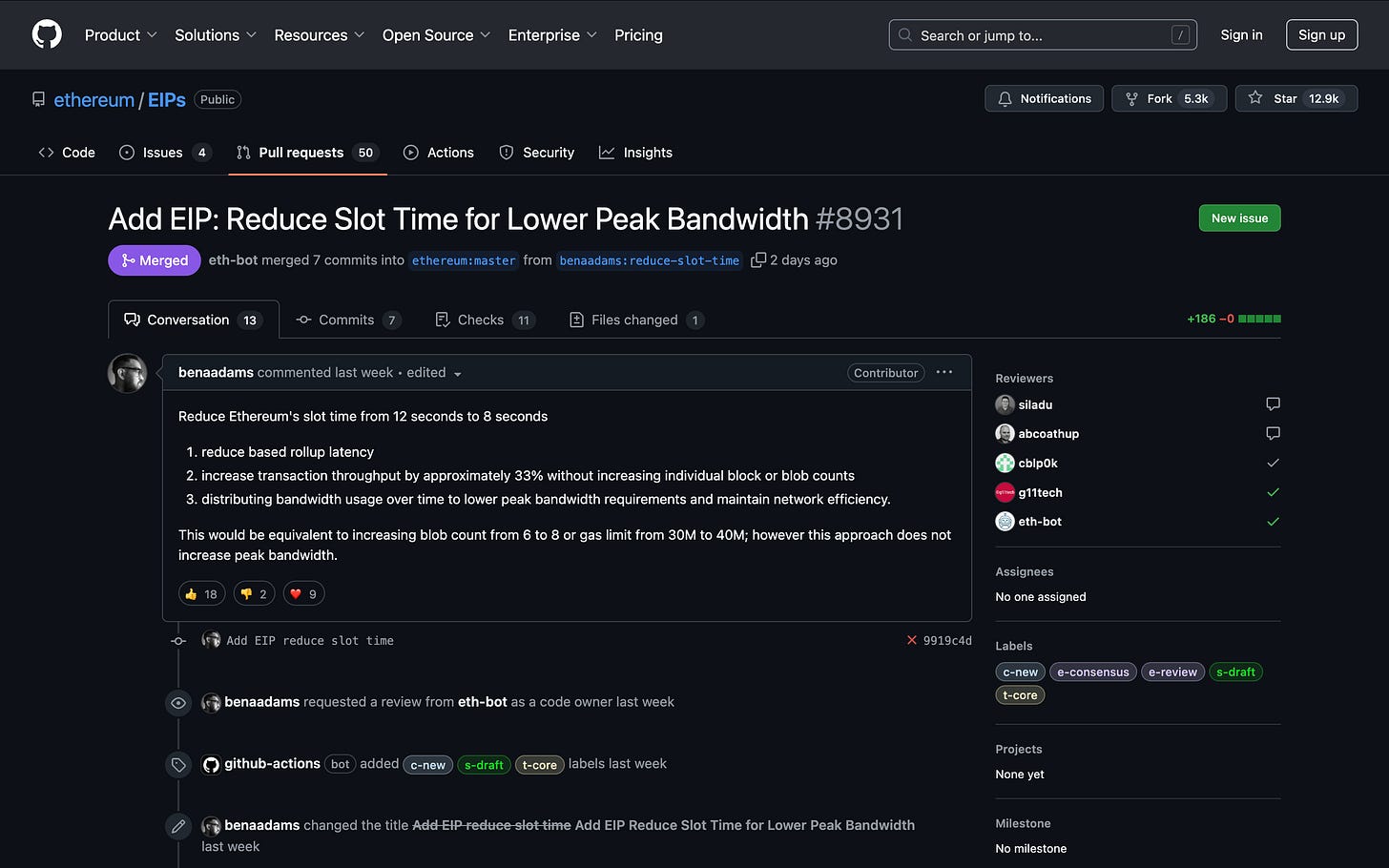Open the benaadams:reduce-slot-time branch link
The width and height of the screenshot is (1389, 868).
649,260
